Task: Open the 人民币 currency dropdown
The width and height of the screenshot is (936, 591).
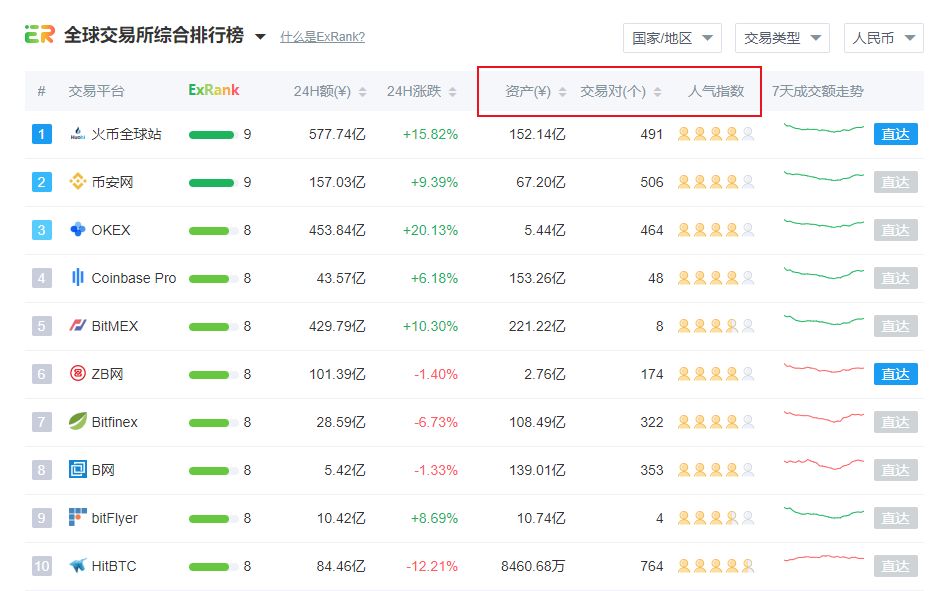Action: [883, 38]
